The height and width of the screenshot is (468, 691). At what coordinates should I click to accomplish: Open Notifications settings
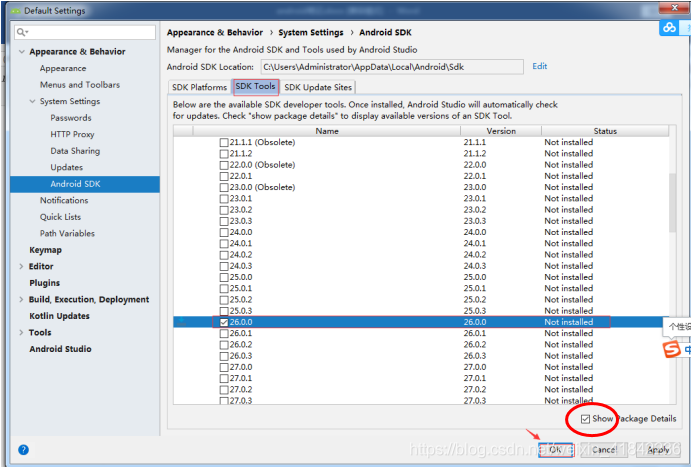click(x=64, y=200)
